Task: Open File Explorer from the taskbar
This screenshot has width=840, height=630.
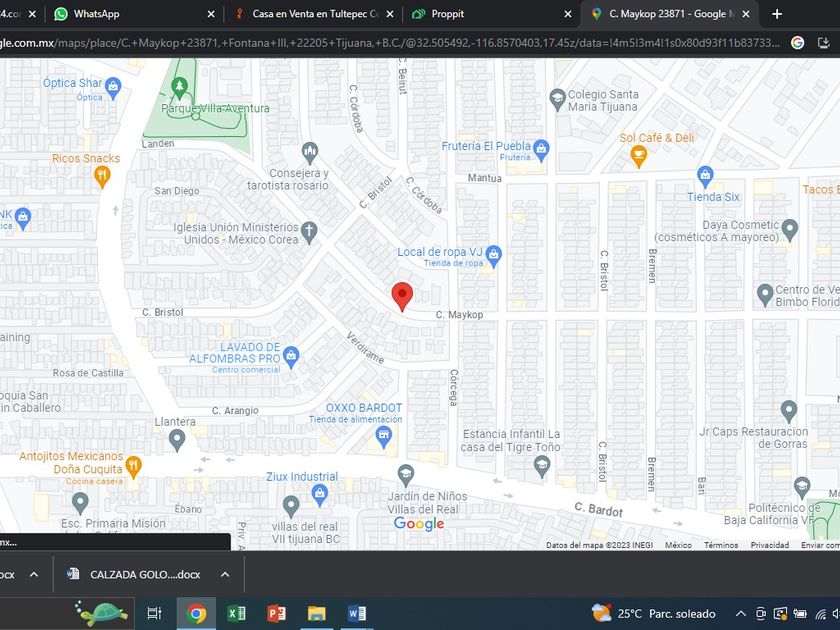Action: pyautogui.click(x=317, y=613)
